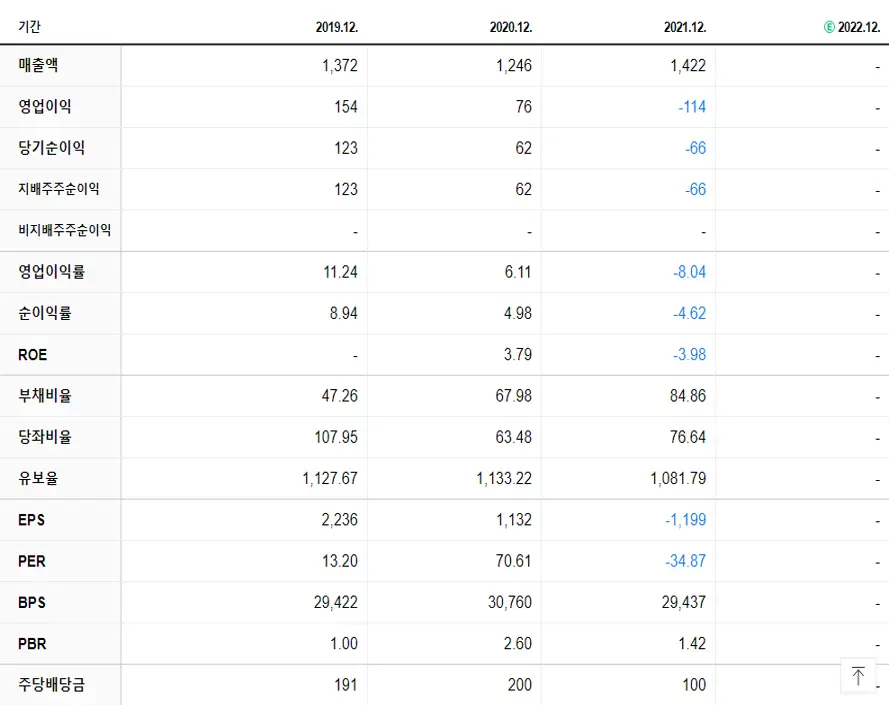This screenshot has height=705, width=889.
Task: Click the 영업이익 row label
Action: coord(45,106)
